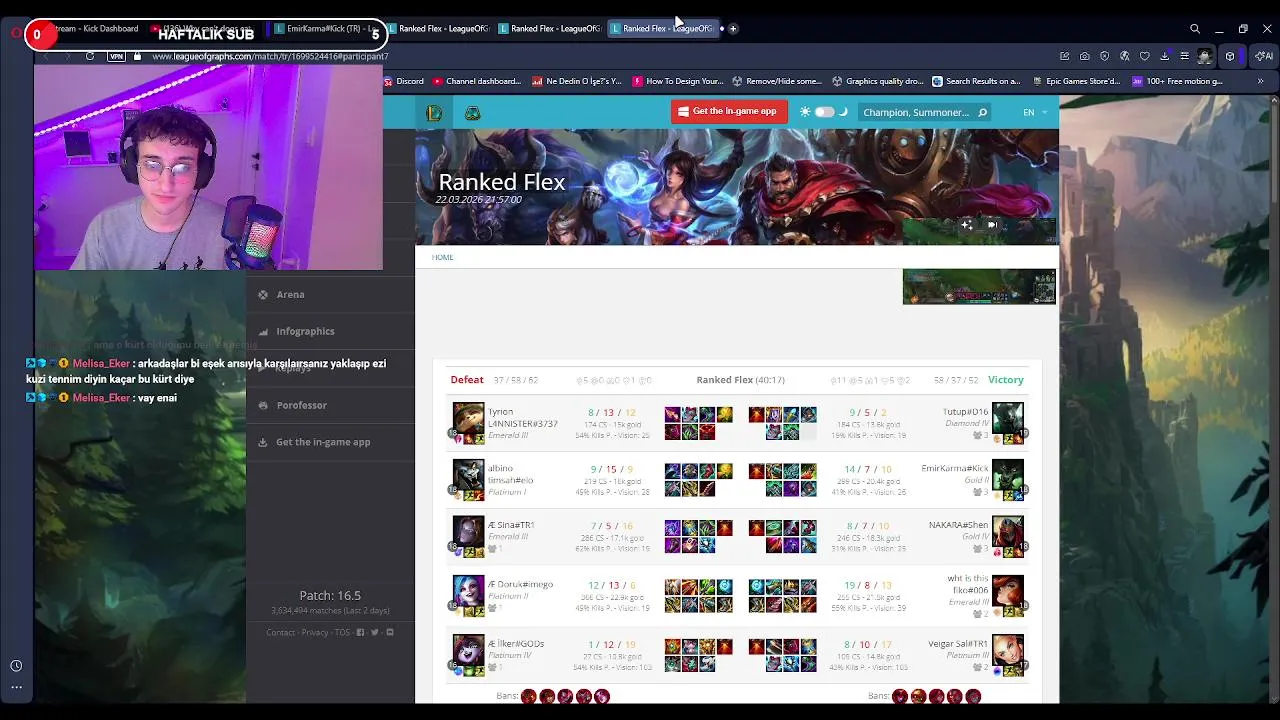Screen dimensions: 1280x720
Task: Click the Porofessor sidebar icon
Action: pyautogui.click(x=263, y=405)
